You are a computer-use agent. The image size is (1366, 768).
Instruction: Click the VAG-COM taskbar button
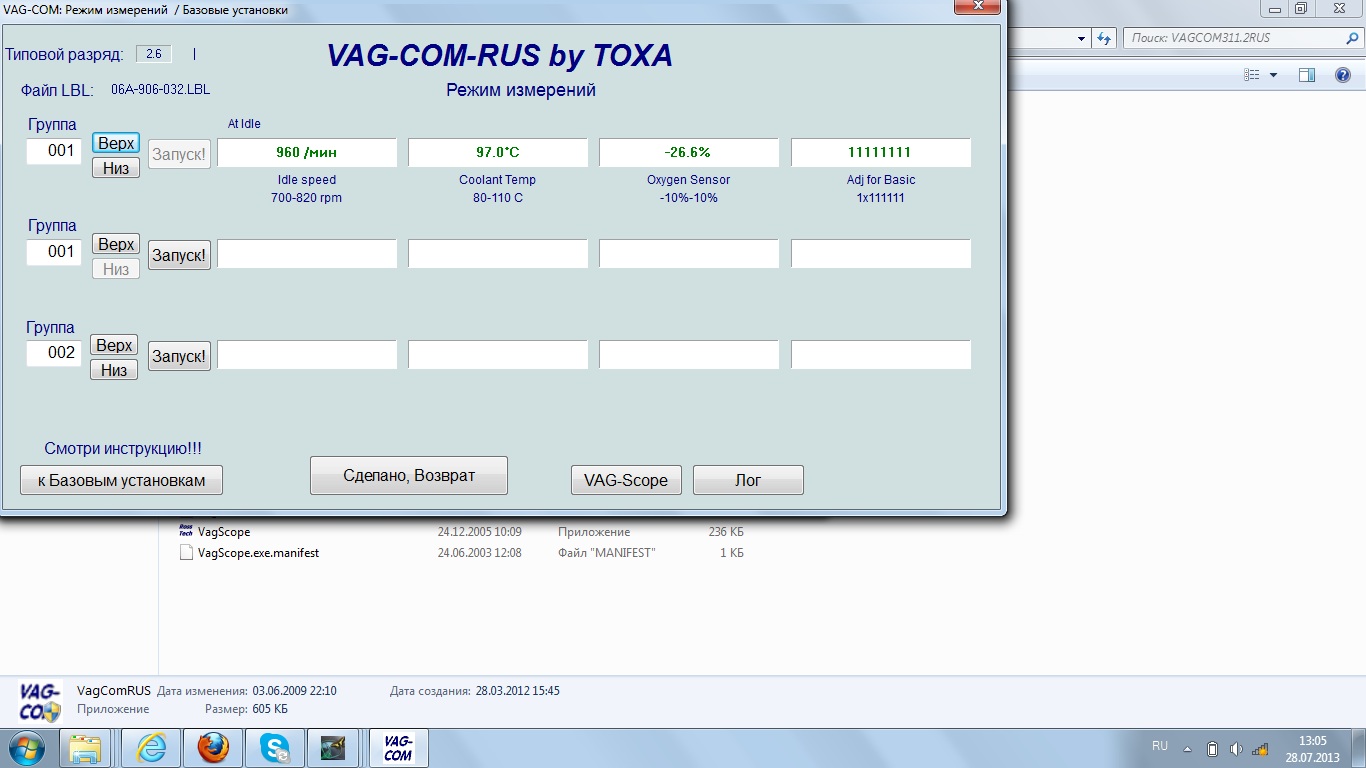398,748
